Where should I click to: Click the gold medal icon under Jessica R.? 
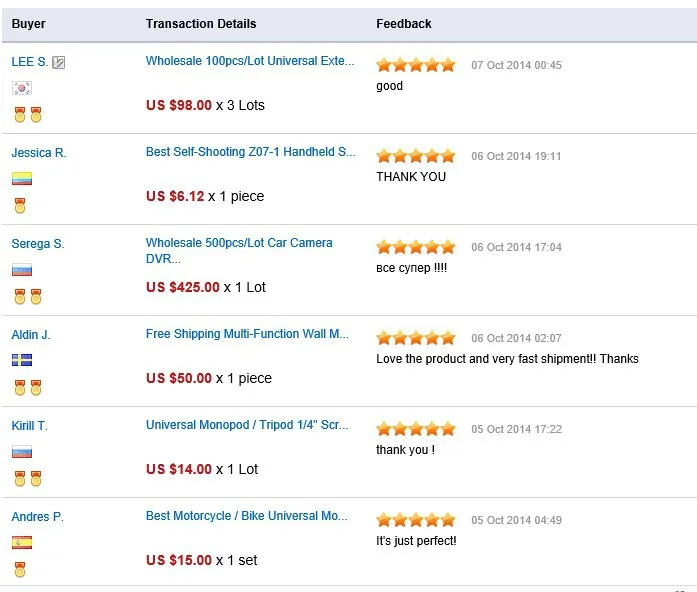tap(20, 206)
